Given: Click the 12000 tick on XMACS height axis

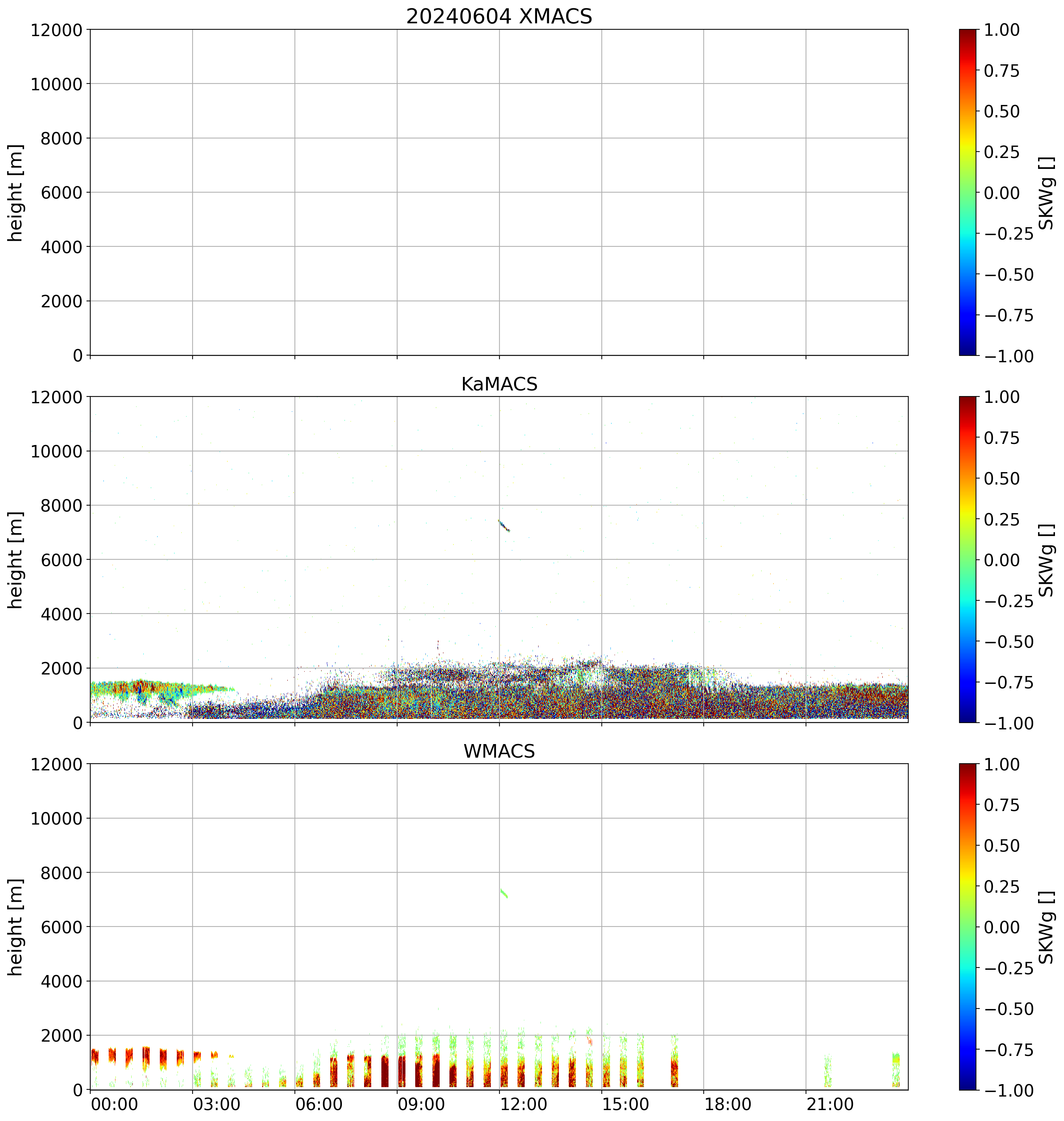Looking at the screenshot, I should click(56, 30).
